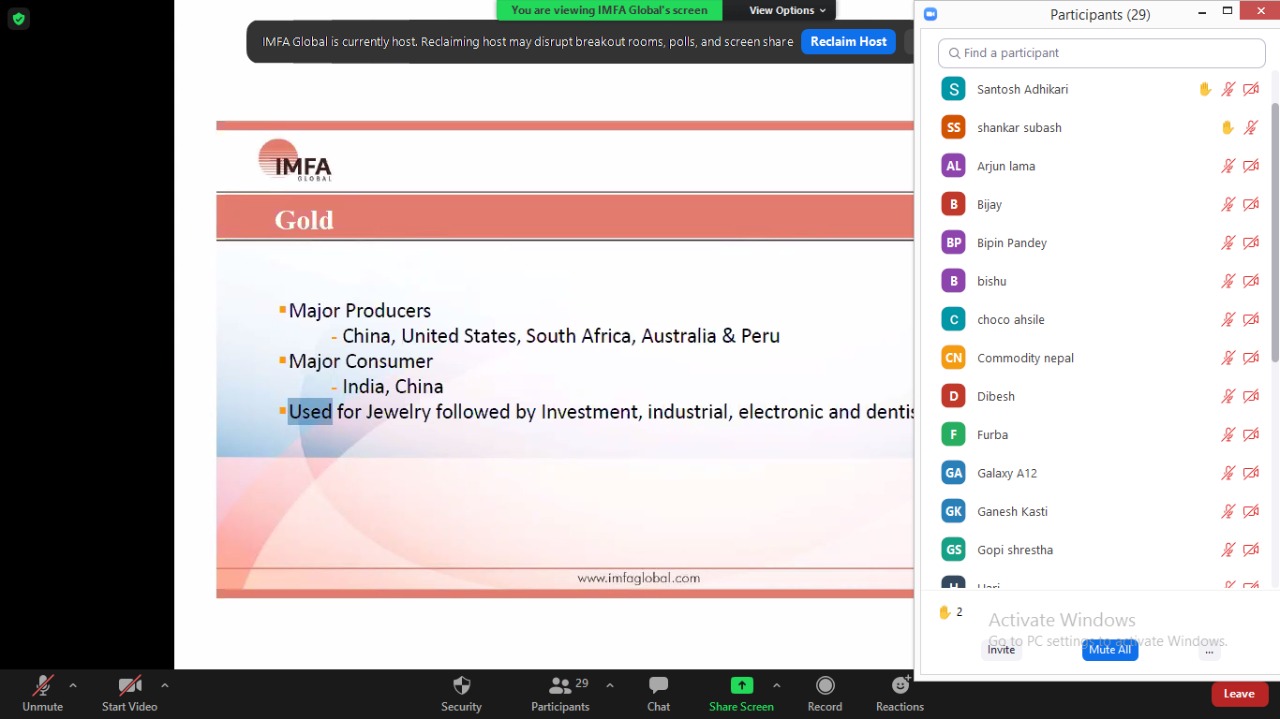
Task: Click choco ahsile's video-off camera icon
Action: [1251, 320]
